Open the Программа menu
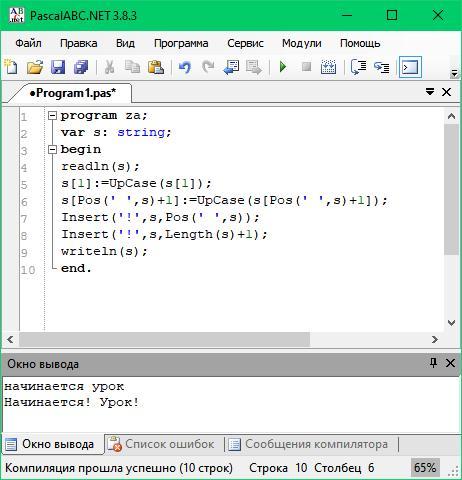This screenshot has width=462, height=480. pos(181,43)
